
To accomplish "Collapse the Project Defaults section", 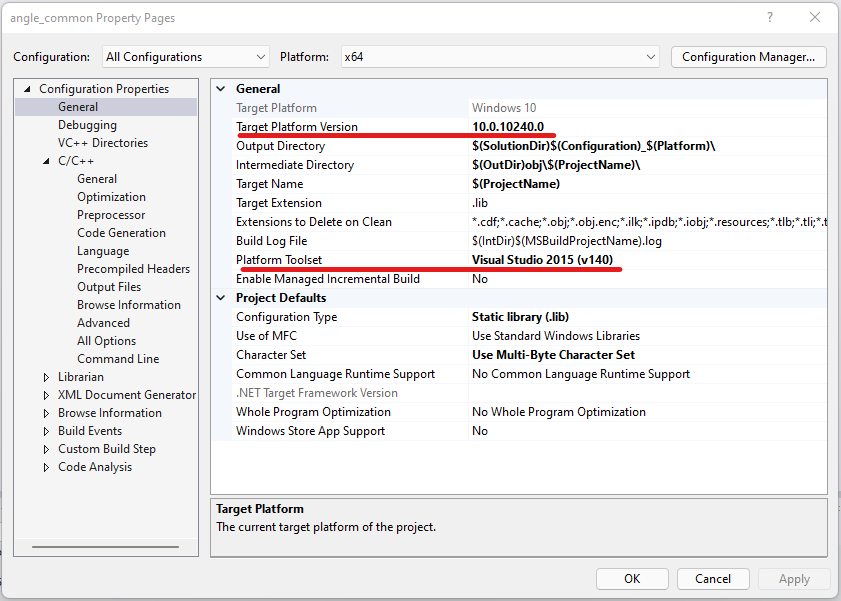I will pos(222,298).
